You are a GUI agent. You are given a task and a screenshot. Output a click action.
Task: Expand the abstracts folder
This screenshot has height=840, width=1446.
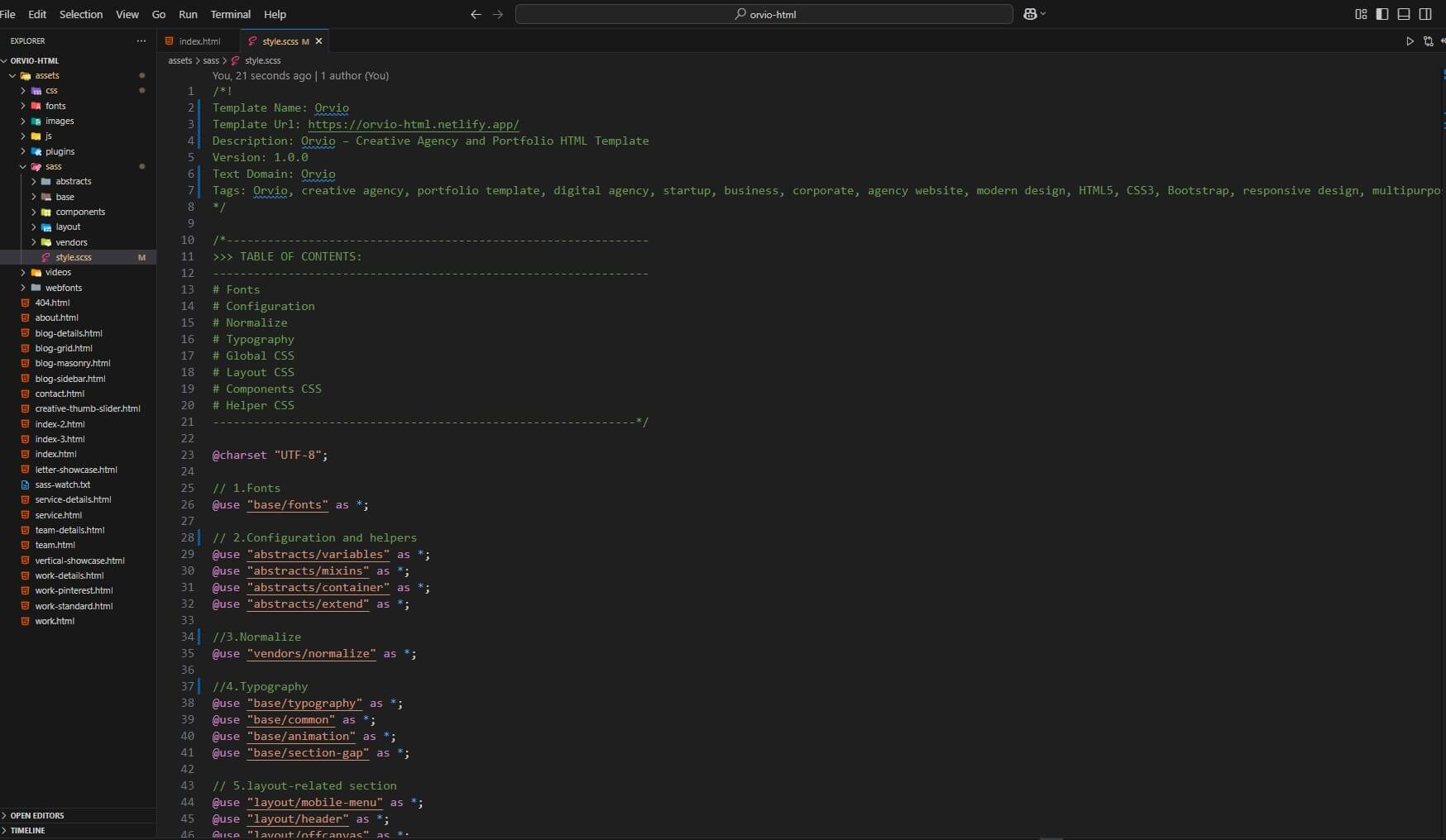click(x=78, y=181)
